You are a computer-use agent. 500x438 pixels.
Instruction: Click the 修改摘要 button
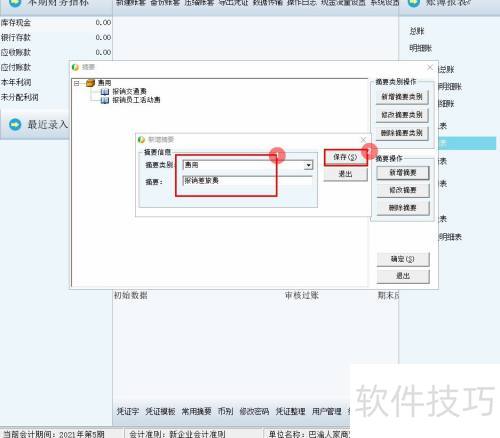click(x=403, y=190)
